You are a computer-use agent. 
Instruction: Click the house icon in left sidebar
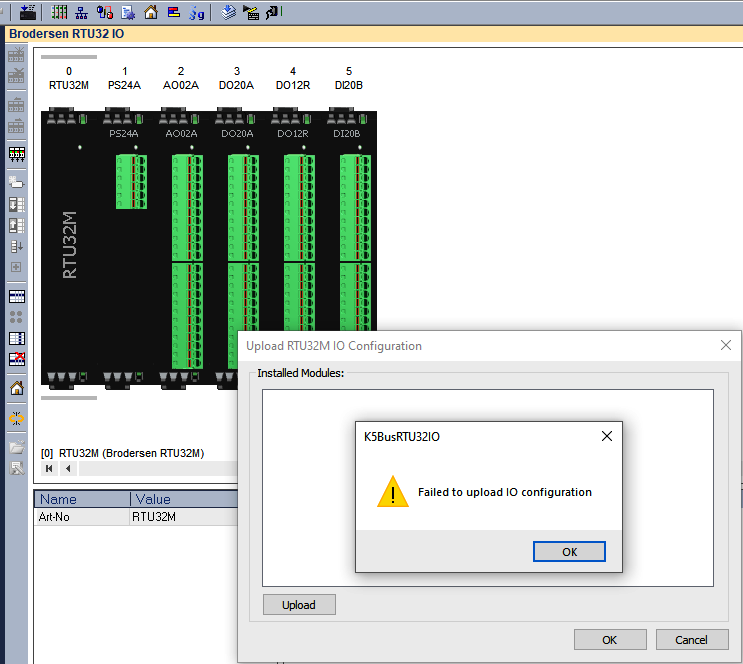point(17,388)
